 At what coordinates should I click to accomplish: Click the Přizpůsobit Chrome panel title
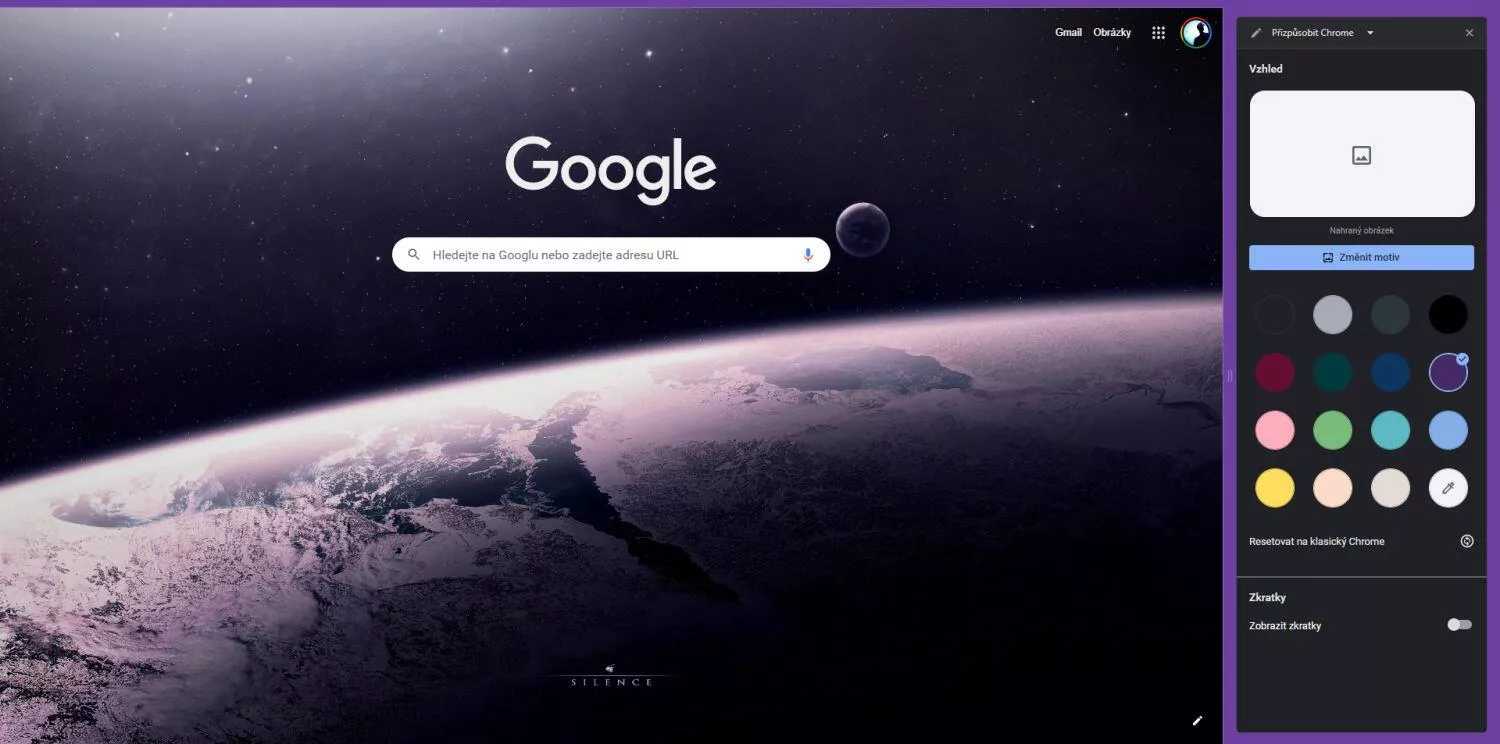(1312, 33)
